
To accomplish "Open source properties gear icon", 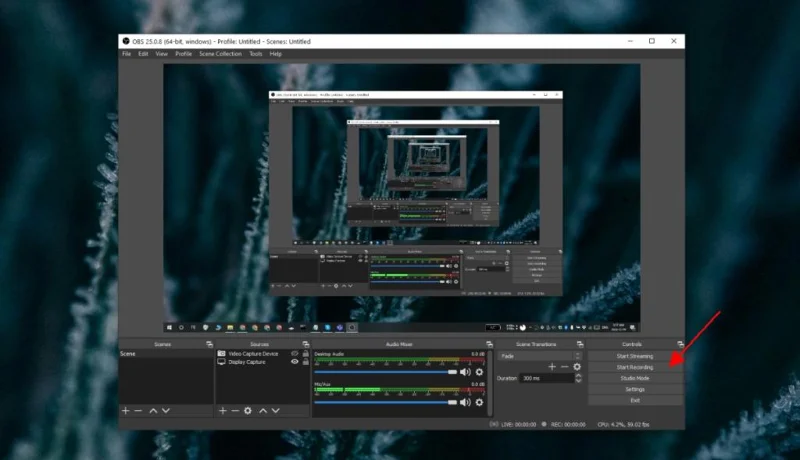I will 248,411.
